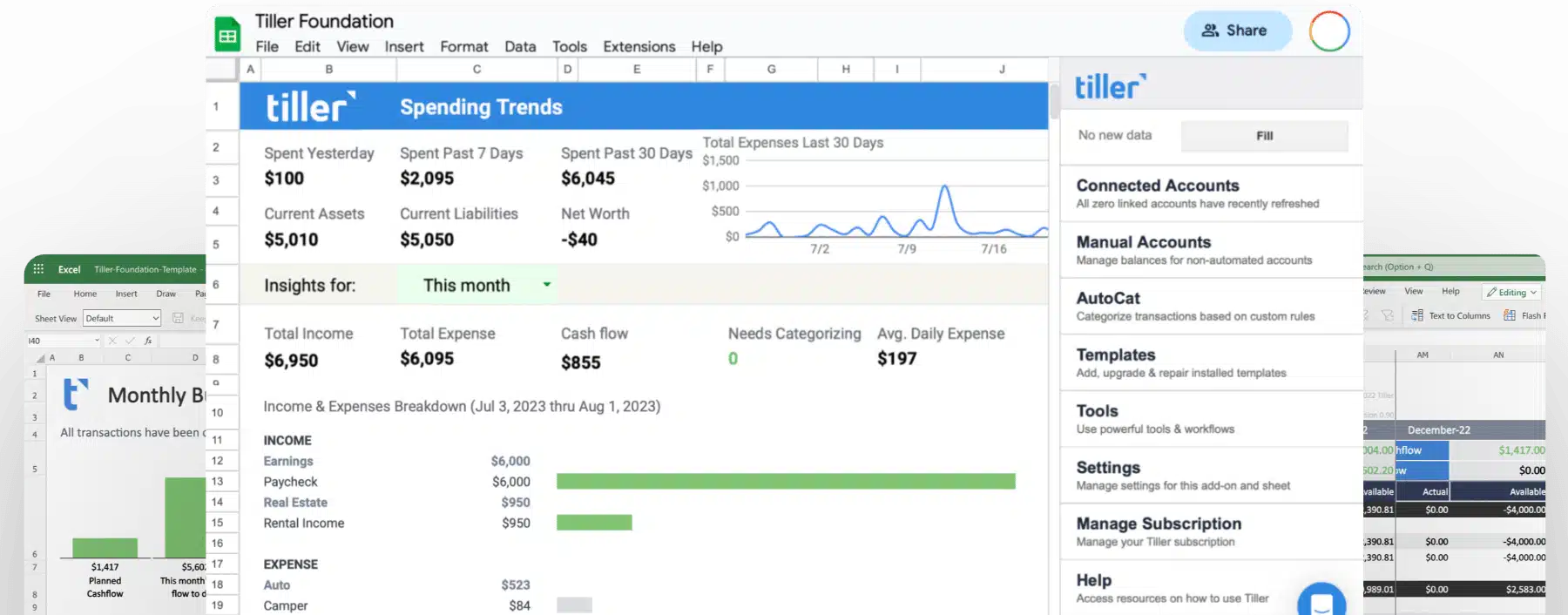This screenshot has width=1568, height=615.
Task: Switch to the Home tab in Excel
Action: 85,294
